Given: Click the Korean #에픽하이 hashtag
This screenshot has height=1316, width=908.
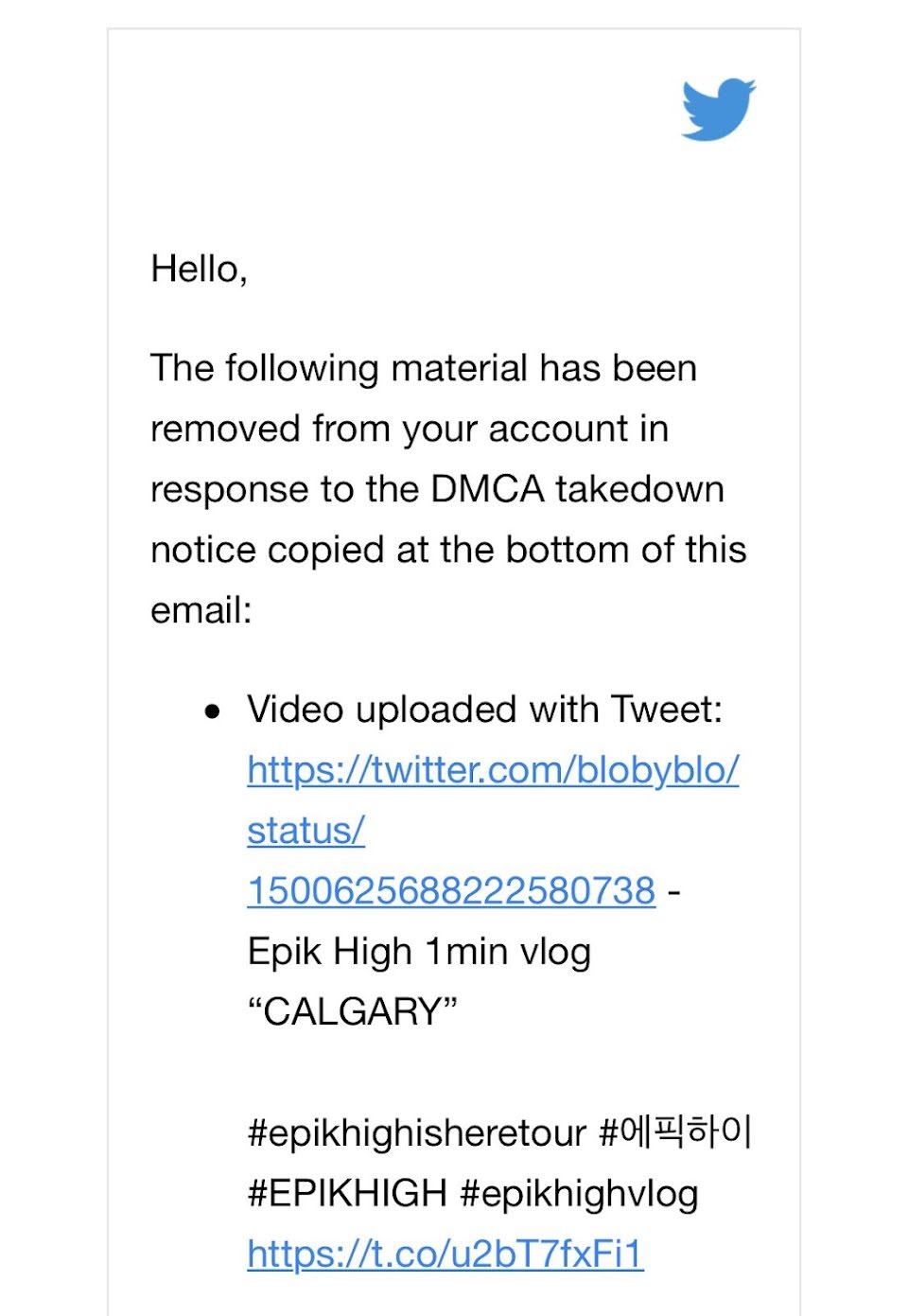Looking at the screenshot, I should coord(675,1132).
